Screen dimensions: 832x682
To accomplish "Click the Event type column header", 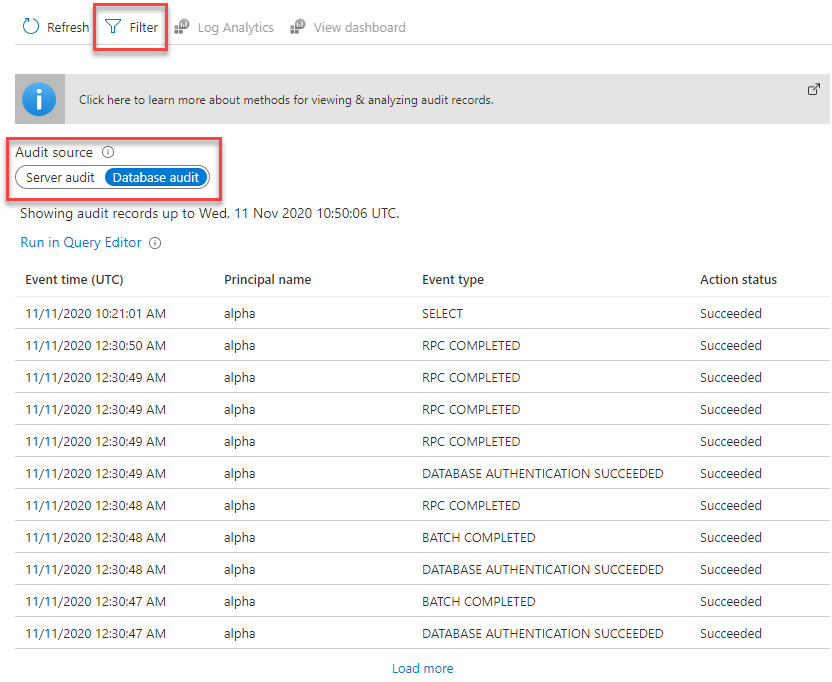I will click(452, 280).
